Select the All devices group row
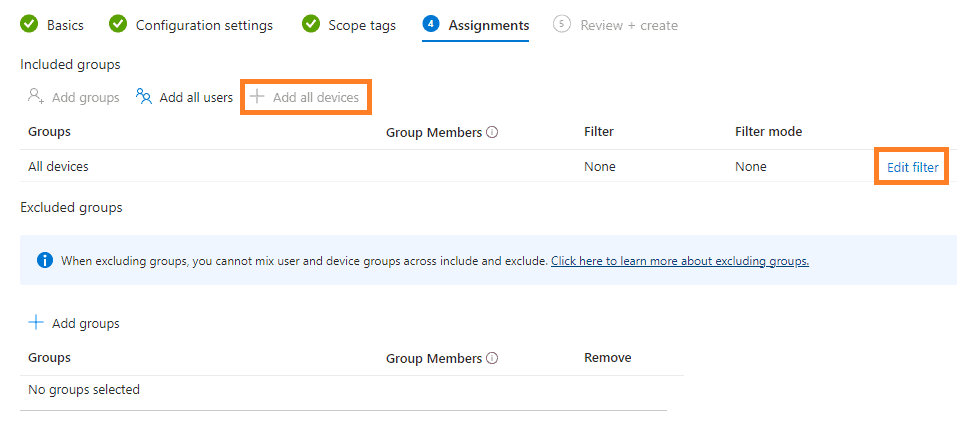957x427 pixels. click(66, 167)
